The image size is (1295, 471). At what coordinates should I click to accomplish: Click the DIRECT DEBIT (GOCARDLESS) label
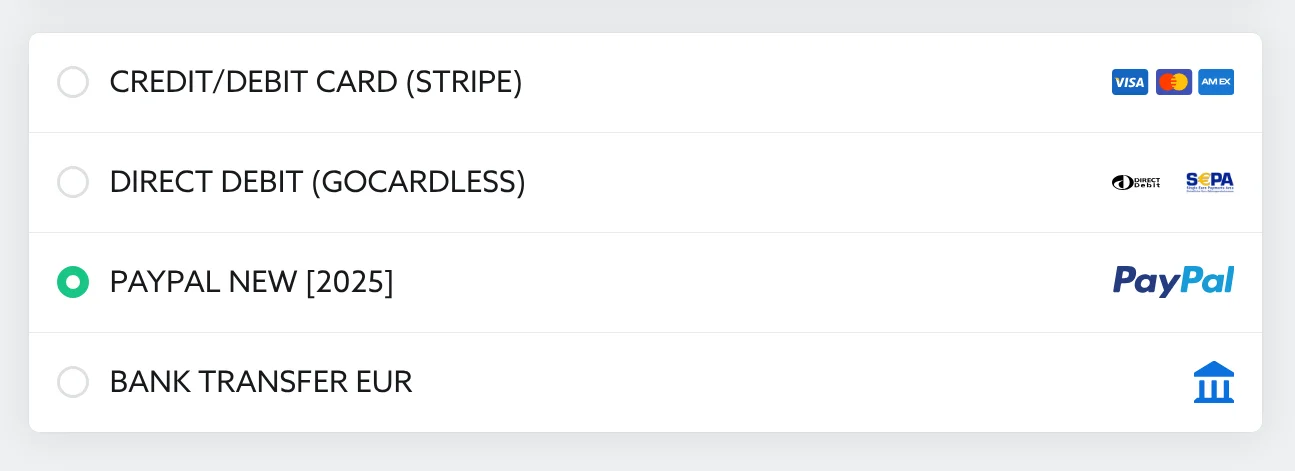[317, 182]
